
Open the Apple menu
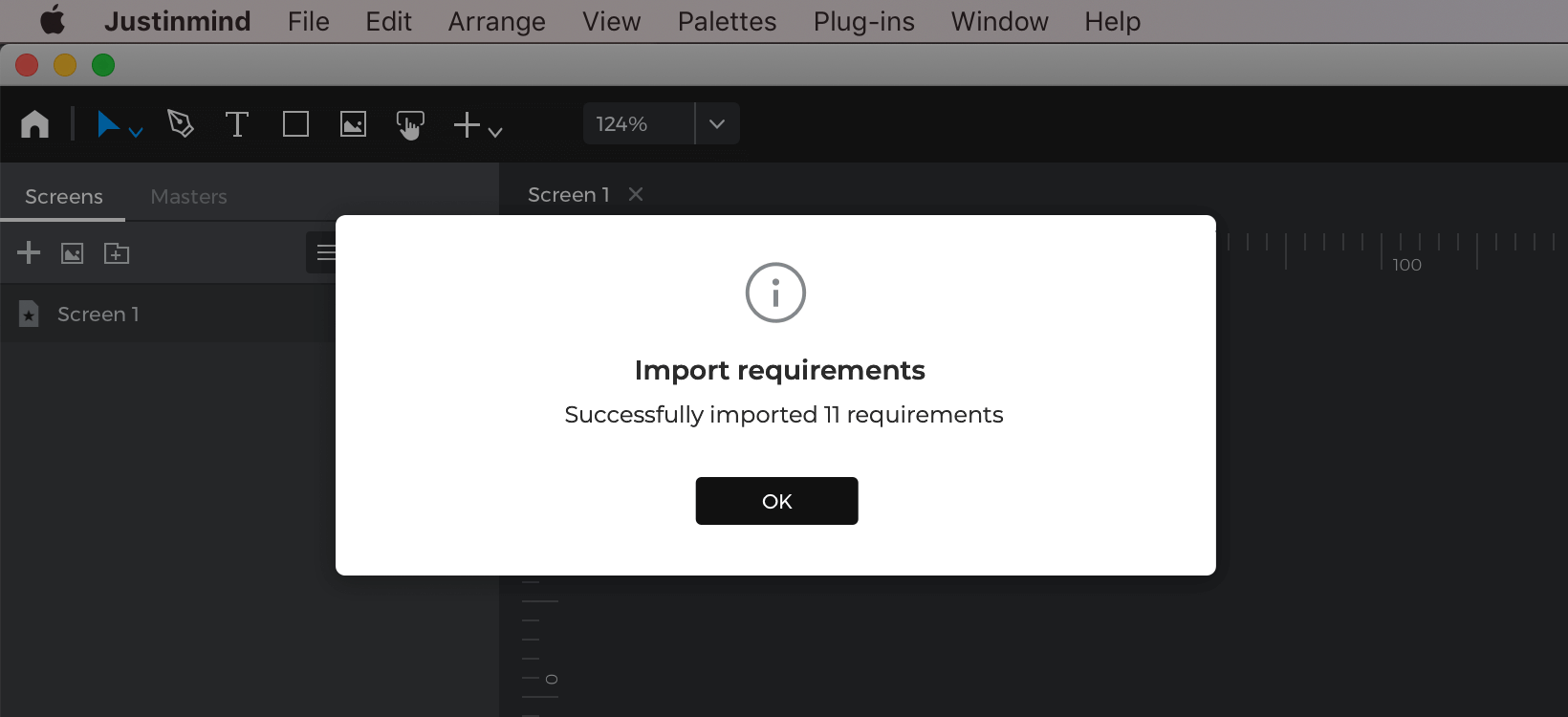click(x=53, y=20)
